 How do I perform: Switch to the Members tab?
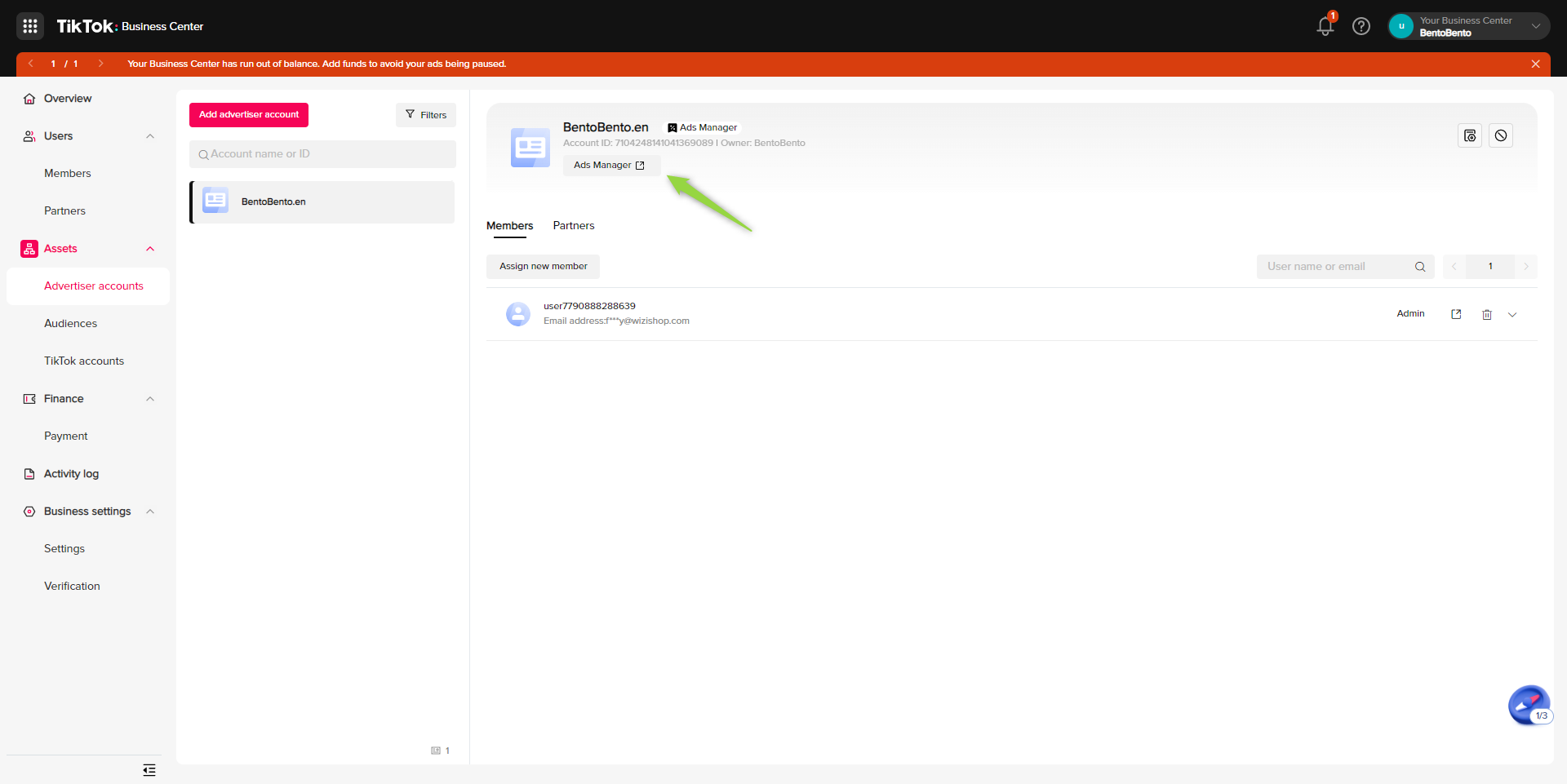point(510,226)
